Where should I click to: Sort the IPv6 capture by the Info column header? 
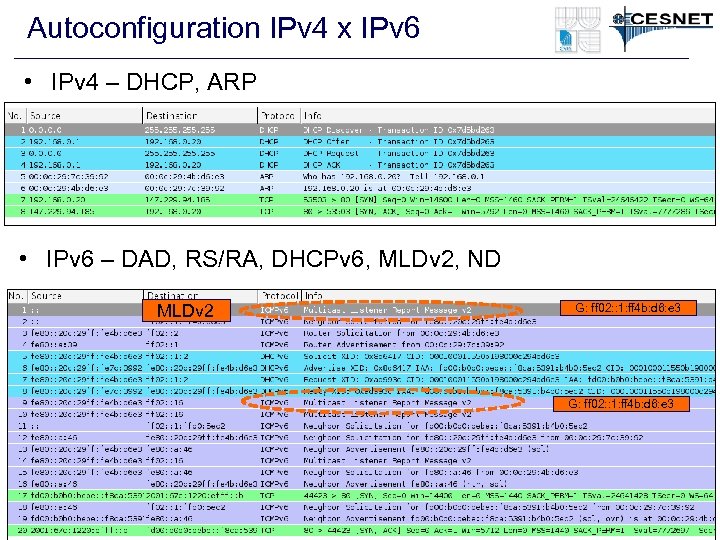click(x=508, y=296)
